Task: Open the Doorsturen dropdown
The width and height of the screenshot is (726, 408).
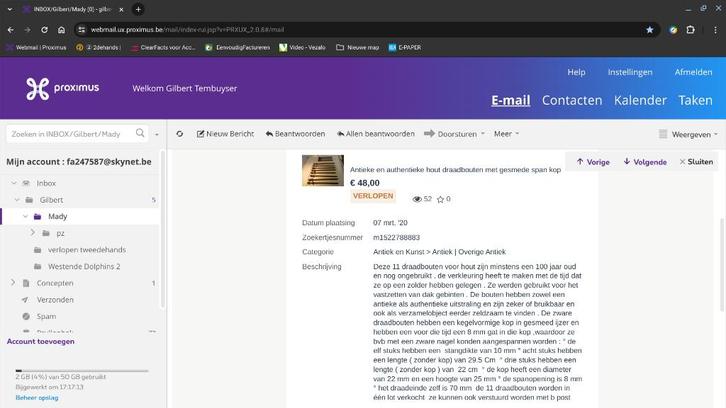Action: tap(454, 134)
